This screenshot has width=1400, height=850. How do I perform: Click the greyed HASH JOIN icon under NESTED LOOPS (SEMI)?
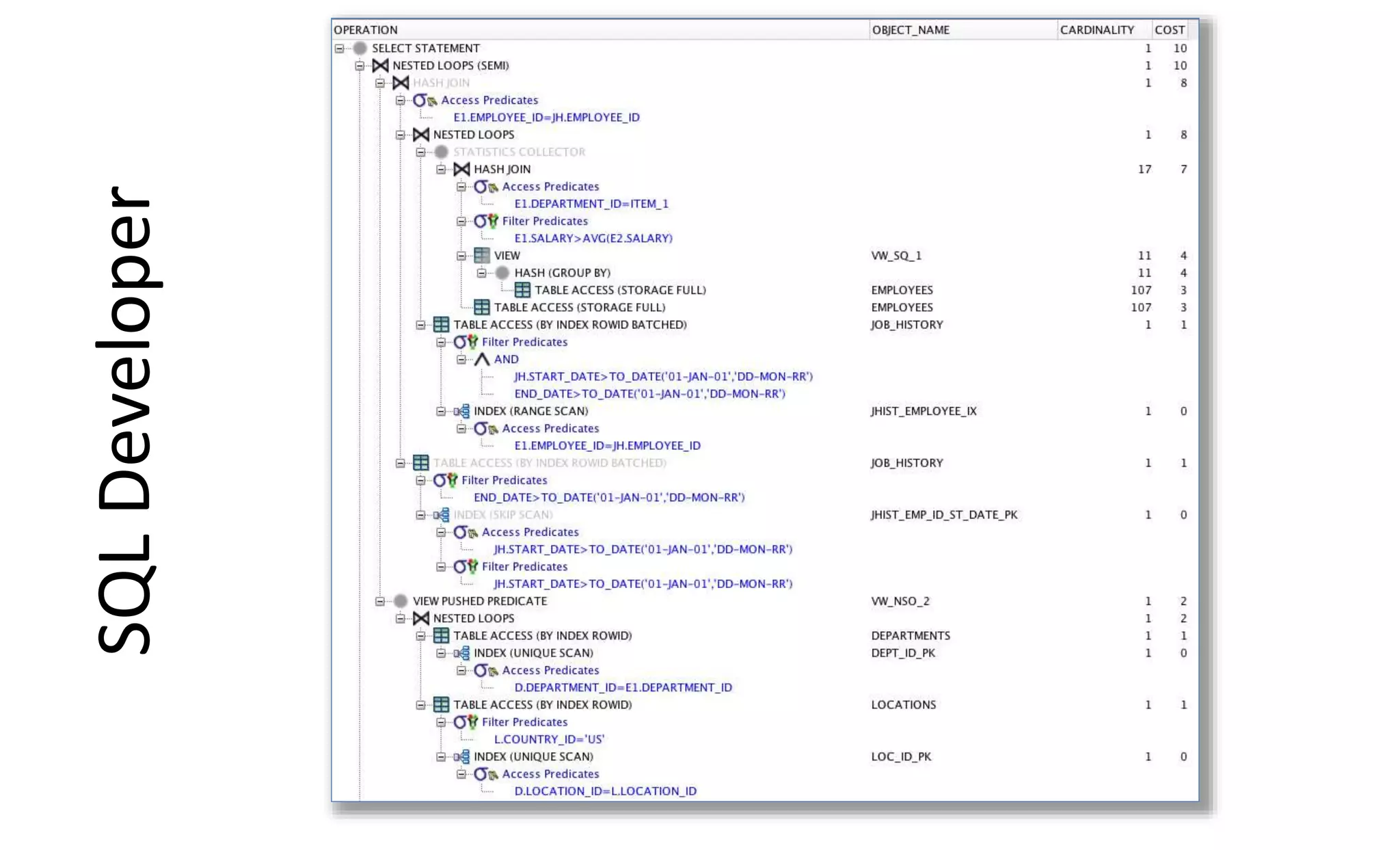point(401,83)
